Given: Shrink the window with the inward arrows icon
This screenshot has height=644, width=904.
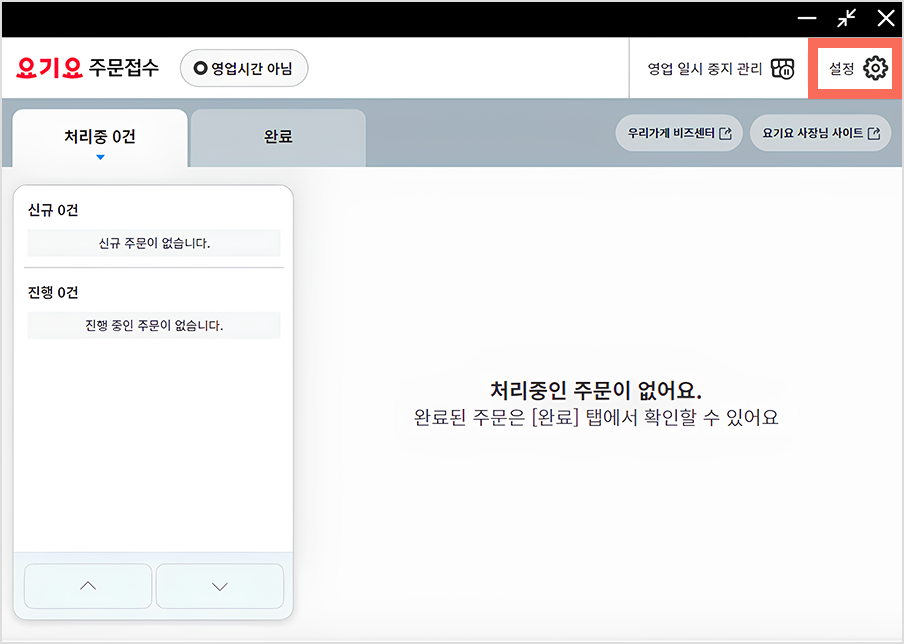Looking at the screenshot, I should pos(846,18).
